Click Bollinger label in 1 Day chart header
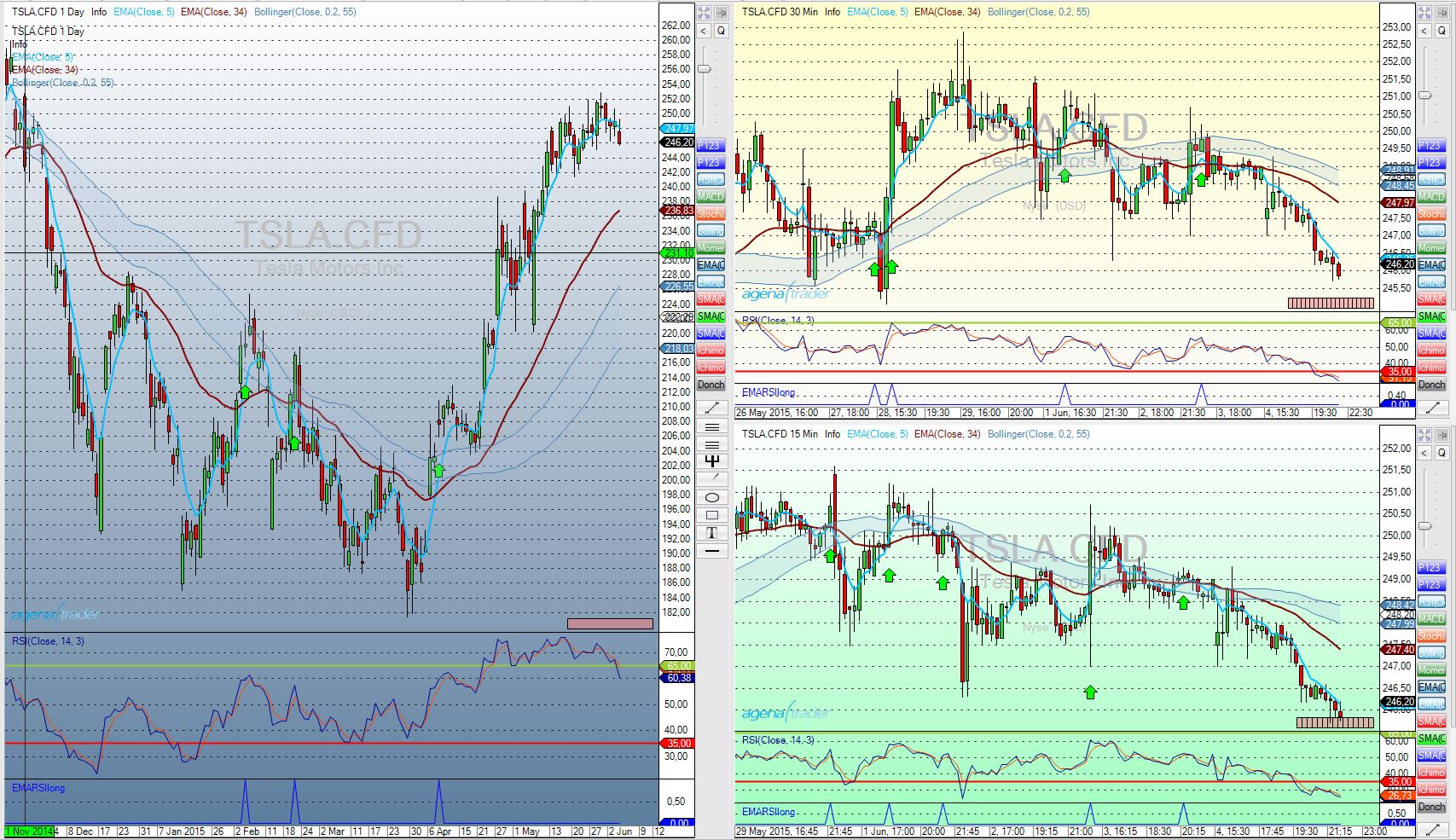This screenshot has width=1456, height=840. (x=305, y=12)
